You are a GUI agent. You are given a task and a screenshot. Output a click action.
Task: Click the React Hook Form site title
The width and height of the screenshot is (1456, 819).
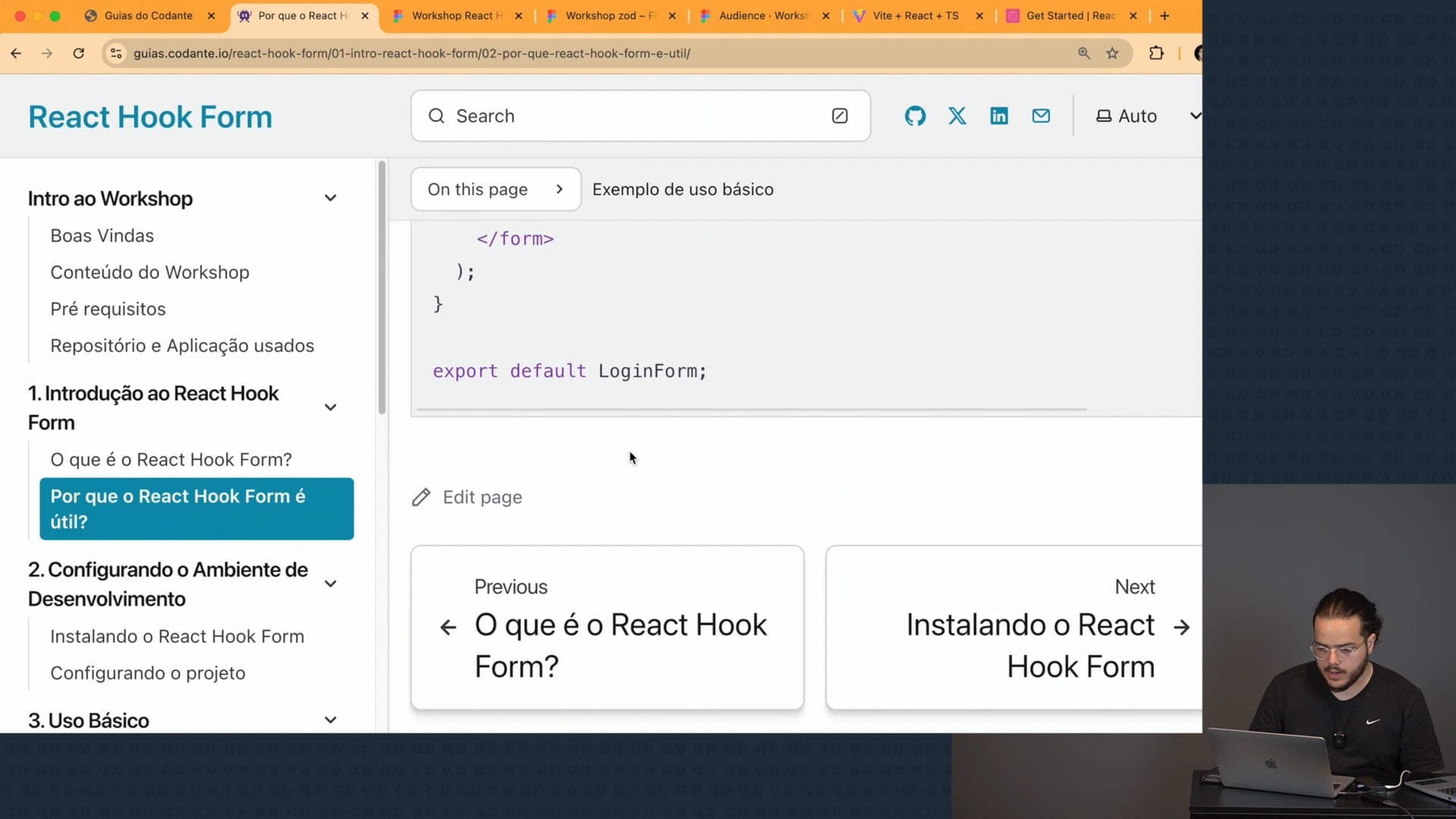pos(150,117)
